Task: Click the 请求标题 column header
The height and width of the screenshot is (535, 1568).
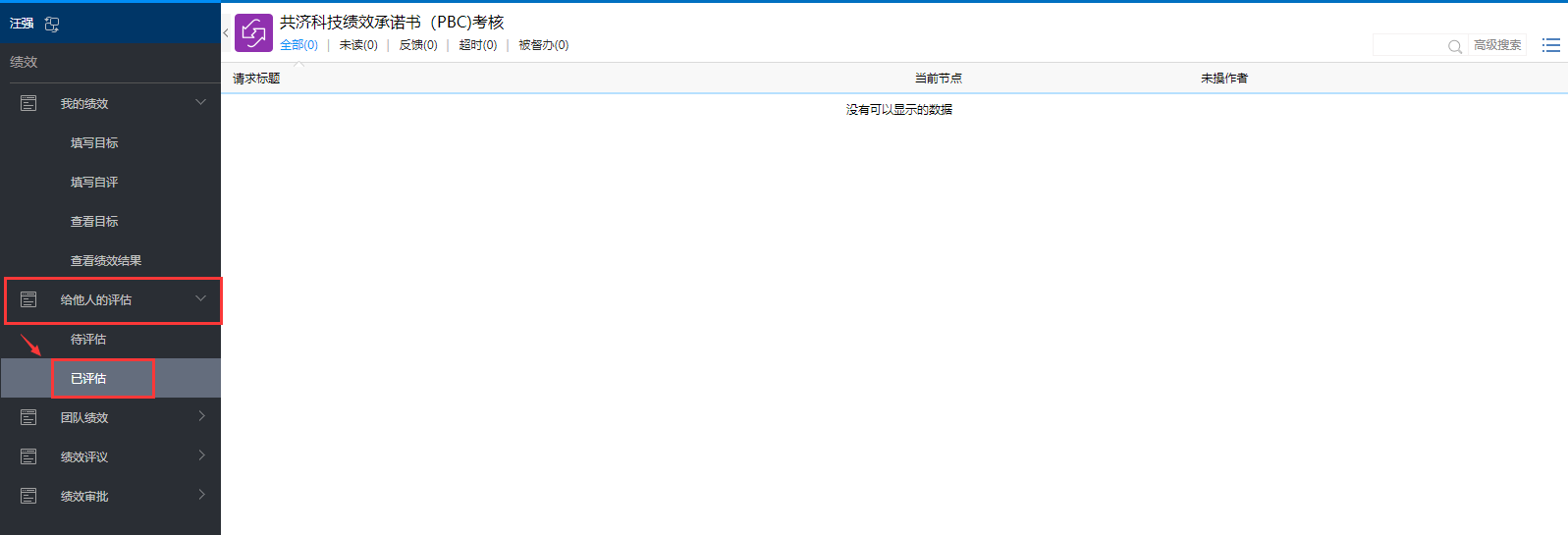Action: (x=256, y=79)
